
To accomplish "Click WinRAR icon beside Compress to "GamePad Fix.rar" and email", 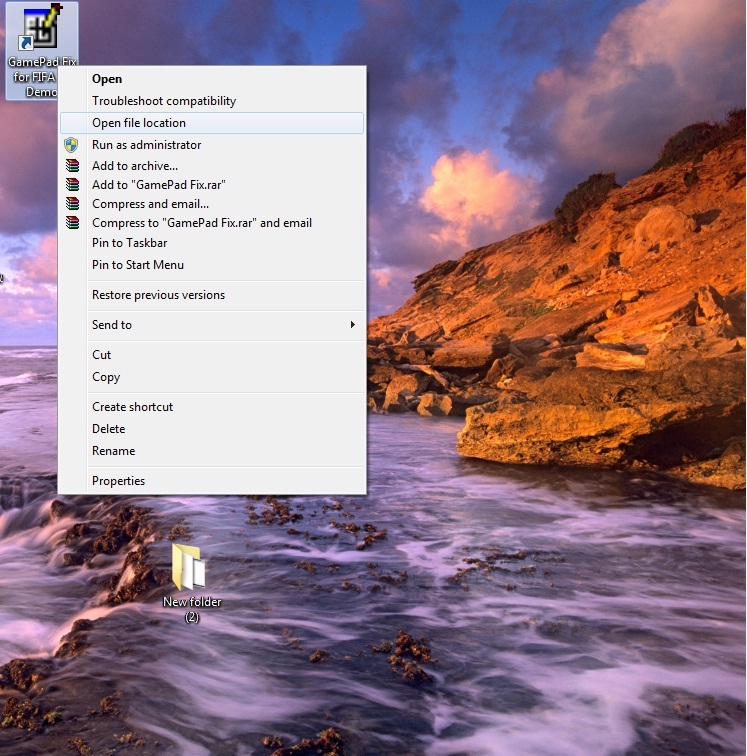I will click(x=72, y=223).
